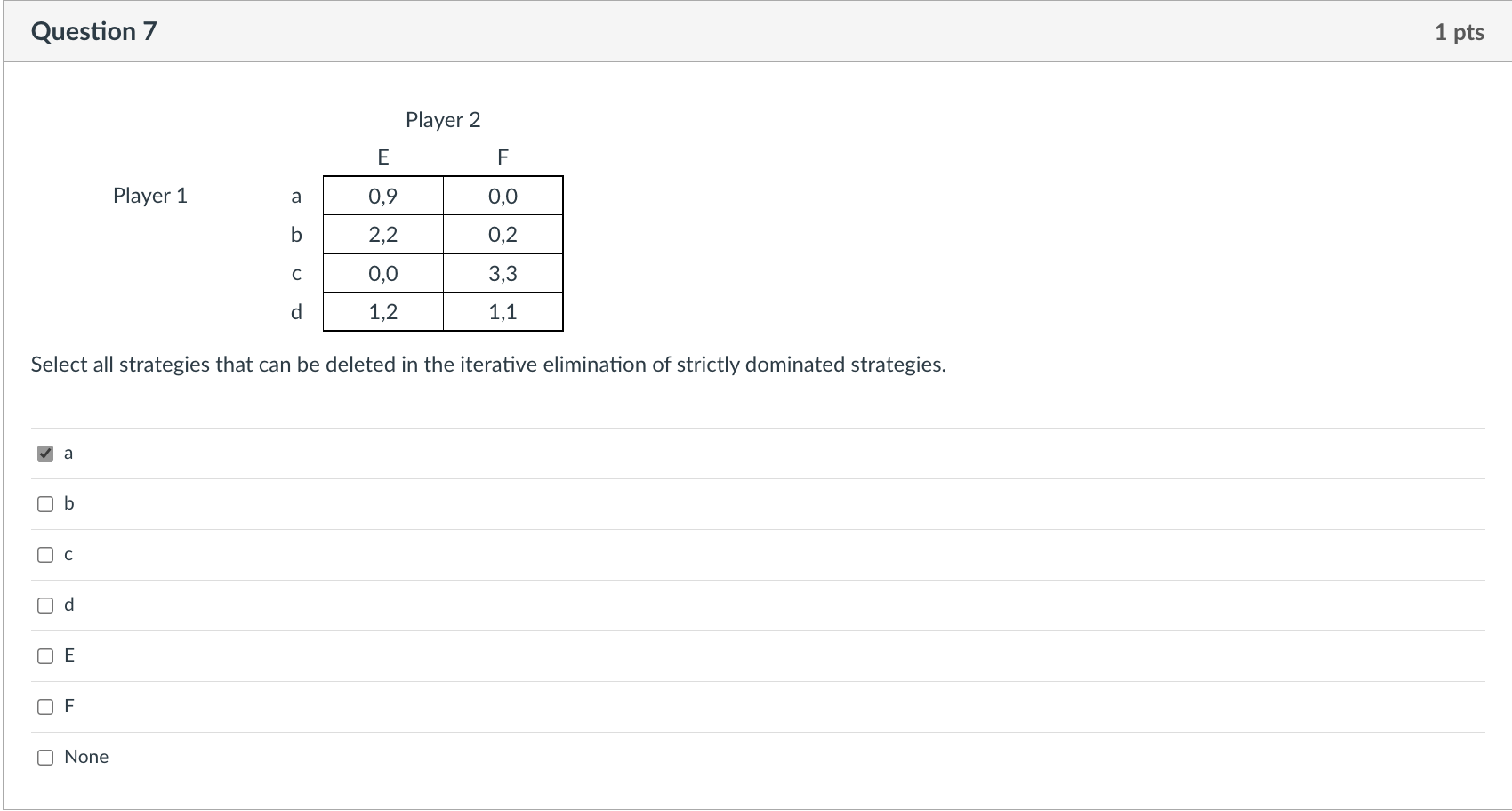This screenshot has width=1512, height=811.
Task: Click row label 'b' beside table
Action: pos(296,235)
